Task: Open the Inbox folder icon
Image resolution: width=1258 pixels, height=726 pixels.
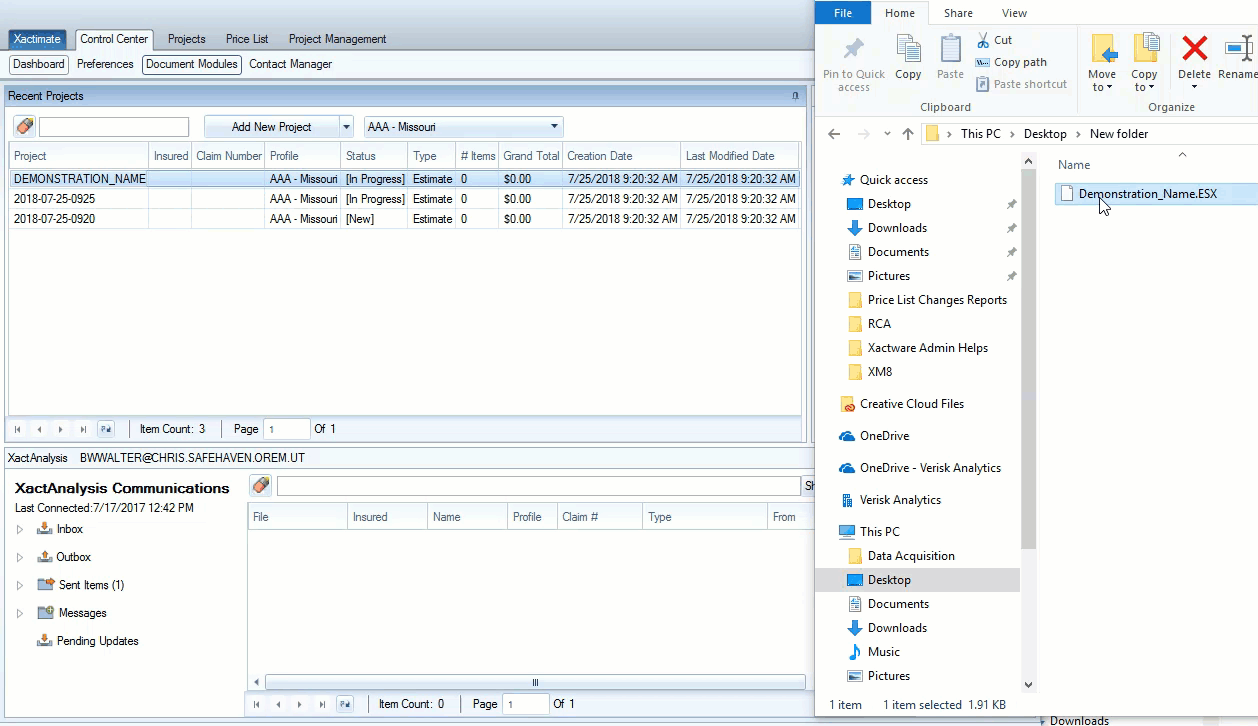Action: (x=44, y=528)
